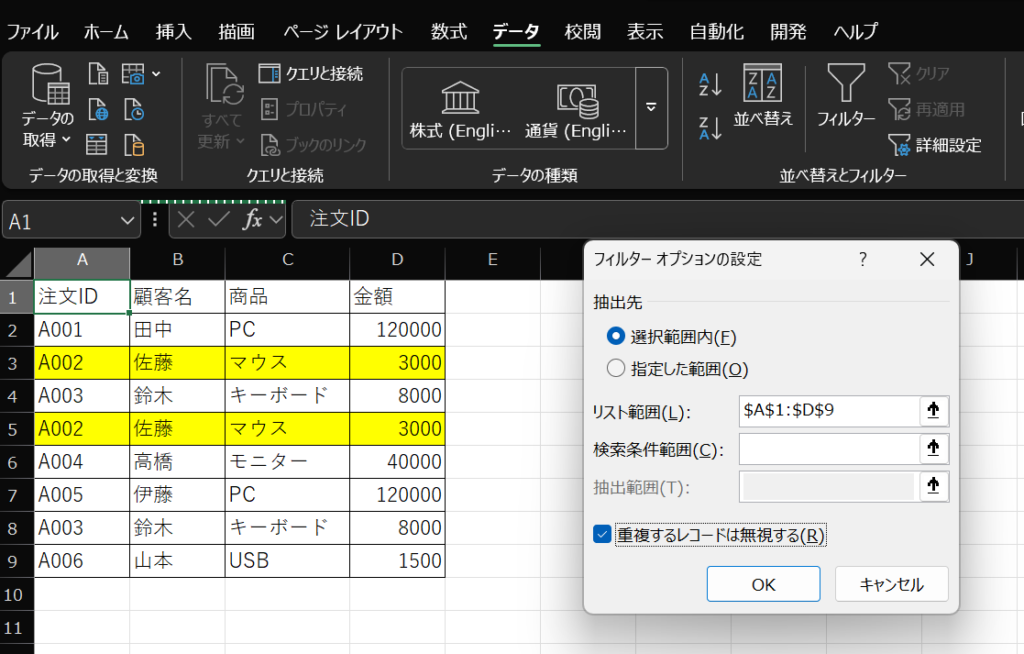Click the フィルター funnel icon
Screen dimensions: 1024x654
845,85
